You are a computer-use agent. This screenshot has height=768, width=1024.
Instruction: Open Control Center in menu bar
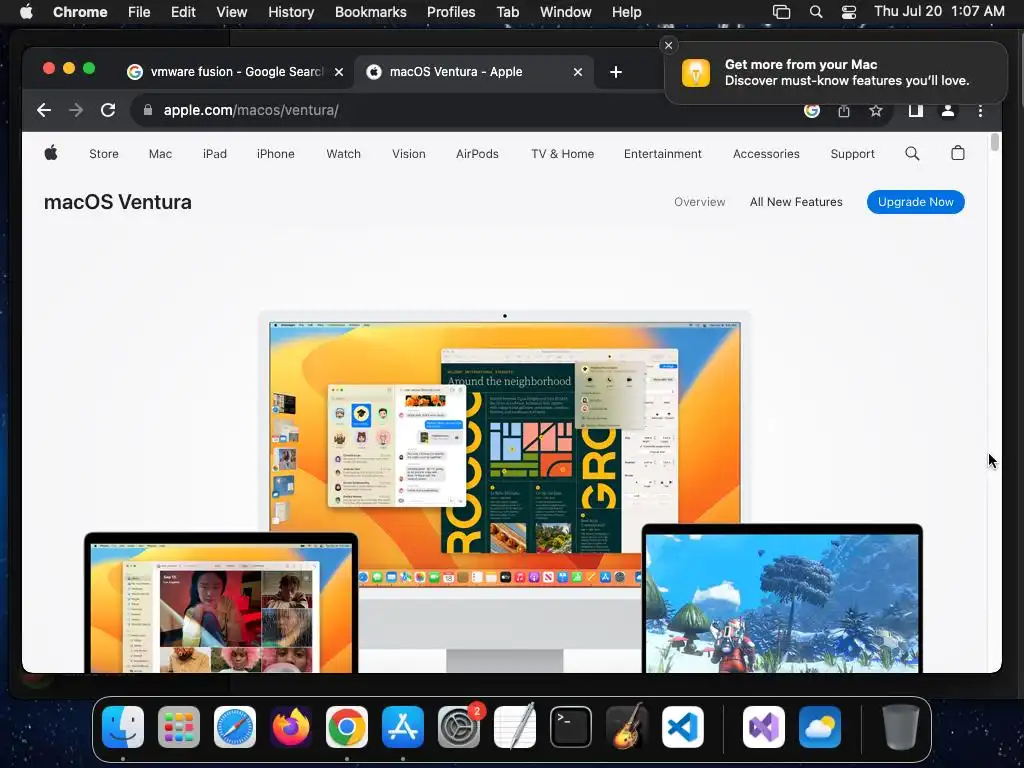pos(848,12)
